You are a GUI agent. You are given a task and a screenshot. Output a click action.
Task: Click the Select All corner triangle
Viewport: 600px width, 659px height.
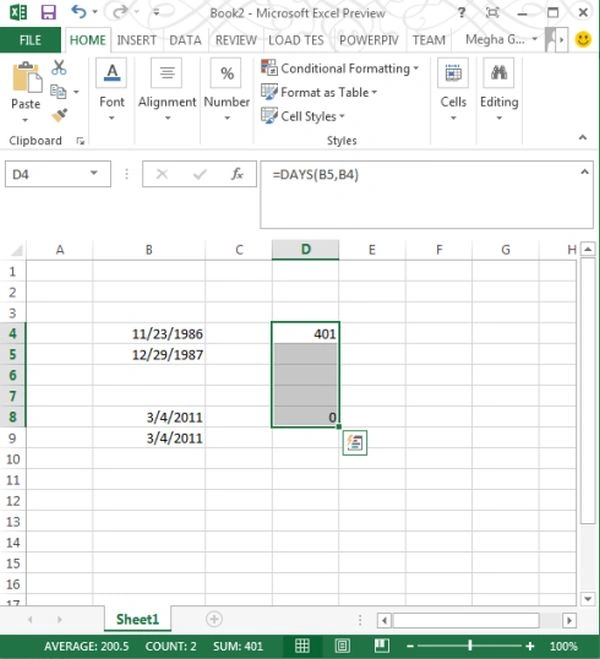pos(16,250)
